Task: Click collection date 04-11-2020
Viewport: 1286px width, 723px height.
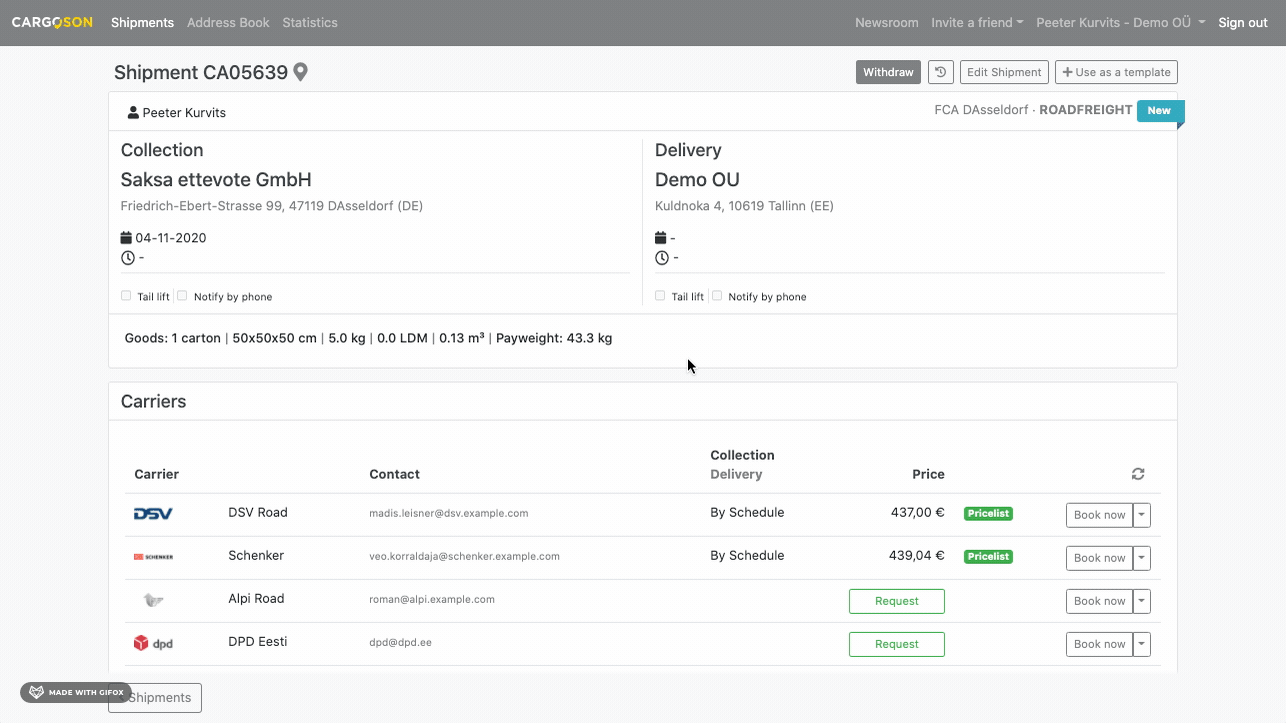Action: tap(171, 238)
